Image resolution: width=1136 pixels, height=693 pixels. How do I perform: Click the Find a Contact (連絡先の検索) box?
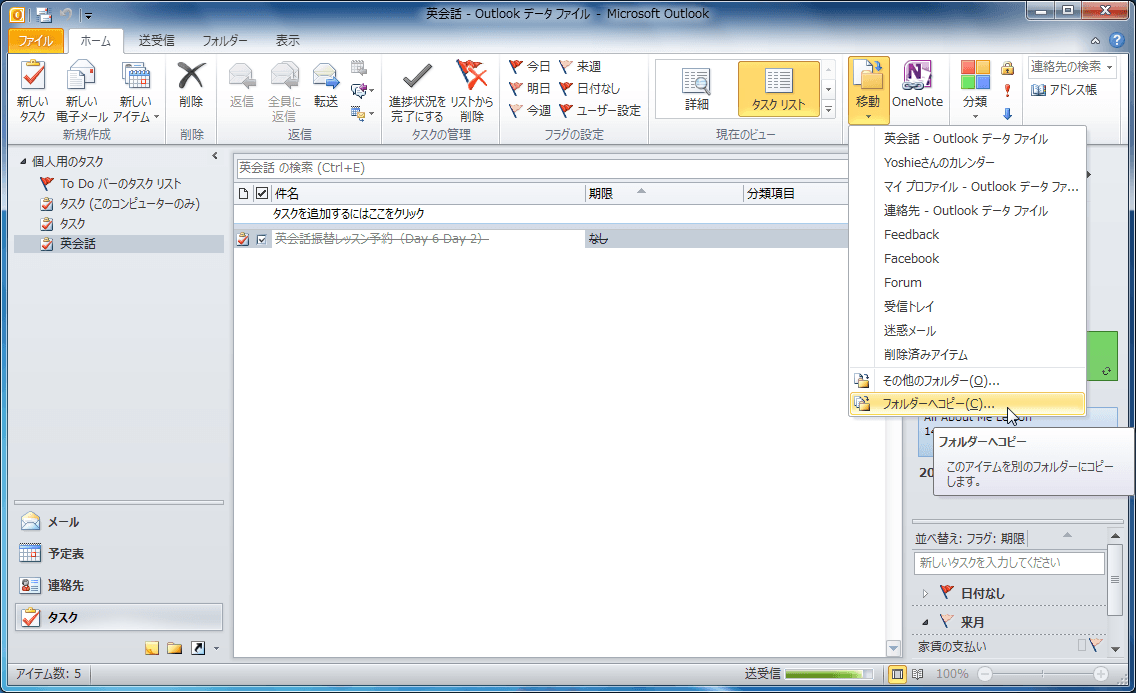[1071, 67]
